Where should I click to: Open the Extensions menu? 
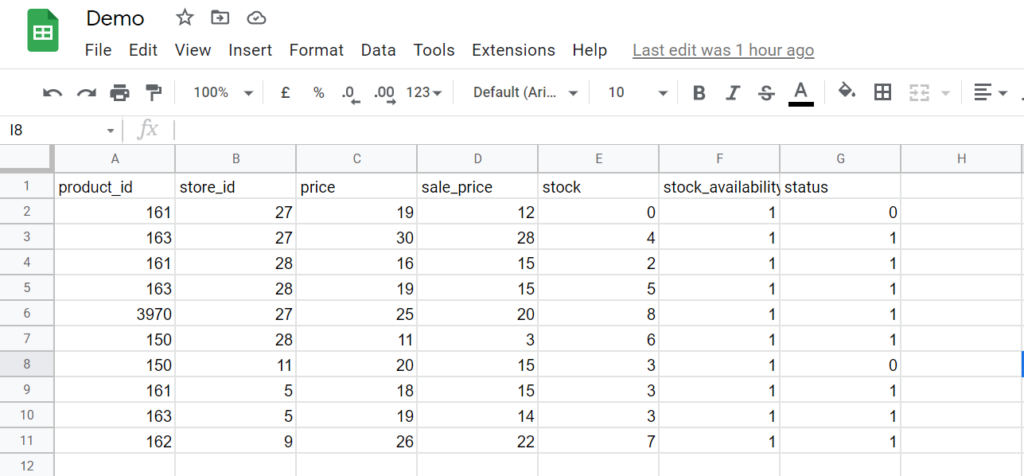513,50
